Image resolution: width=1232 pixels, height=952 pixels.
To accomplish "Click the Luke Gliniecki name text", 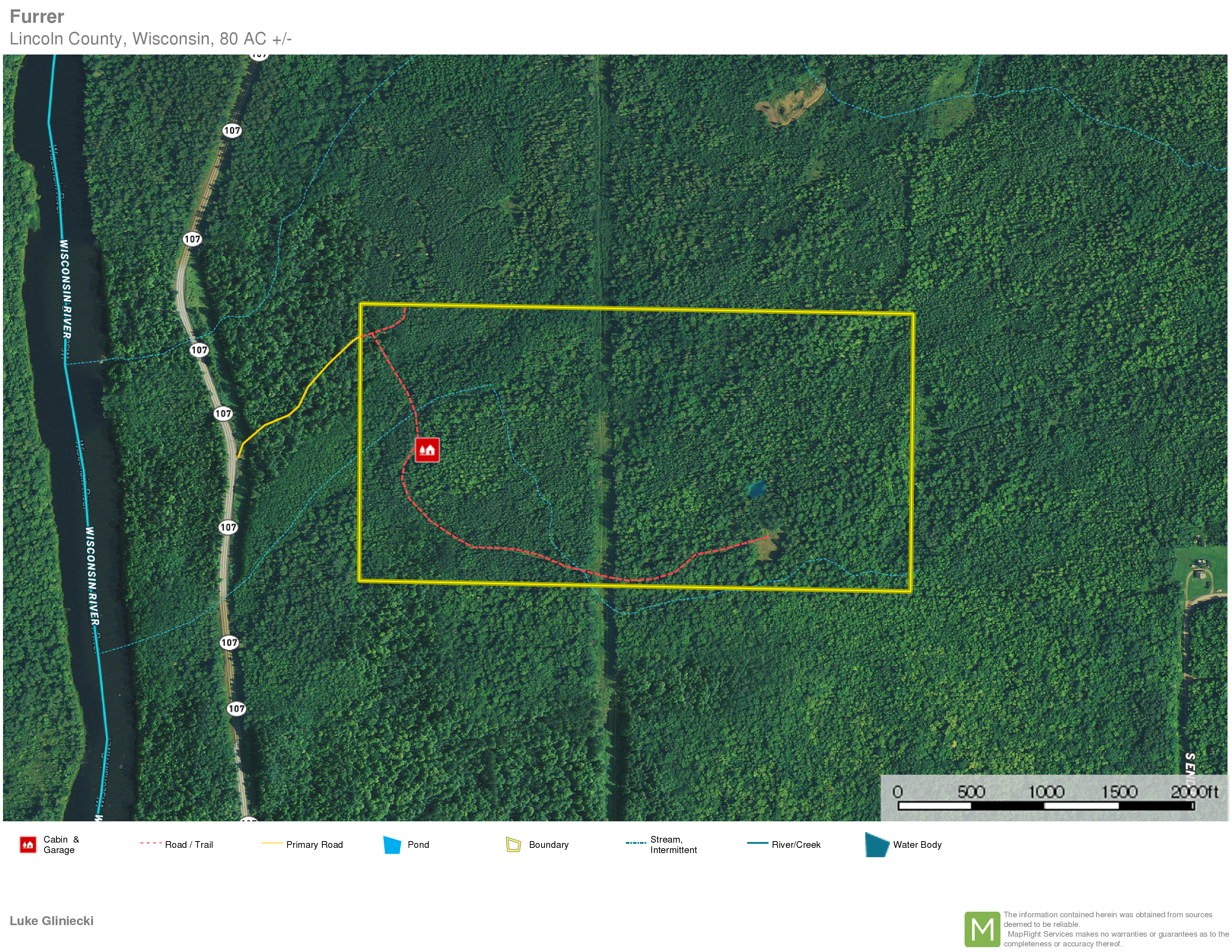I will (x=51, y=921).
